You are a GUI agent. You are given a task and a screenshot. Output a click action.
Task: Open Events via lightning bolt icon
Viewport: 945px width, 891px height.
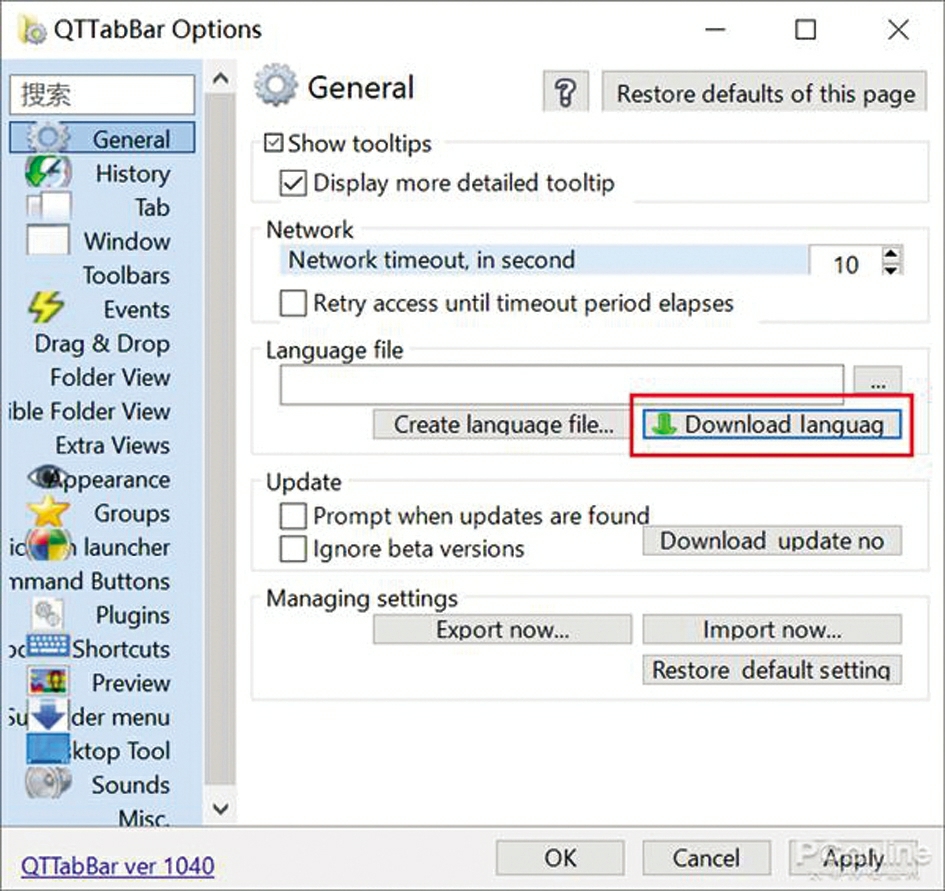pyautogui.click(x=46, y=307)
